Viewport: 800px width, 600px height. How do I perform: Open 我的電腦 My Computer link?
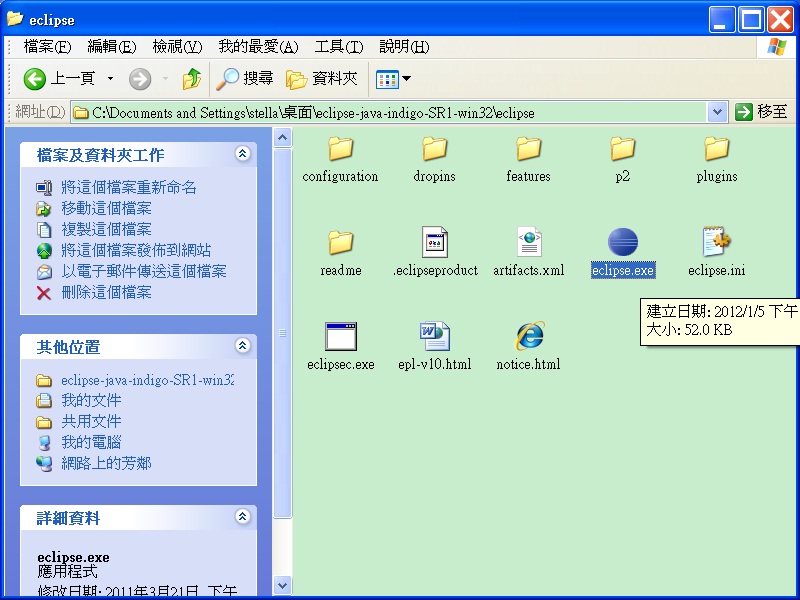tap(91, 442)
